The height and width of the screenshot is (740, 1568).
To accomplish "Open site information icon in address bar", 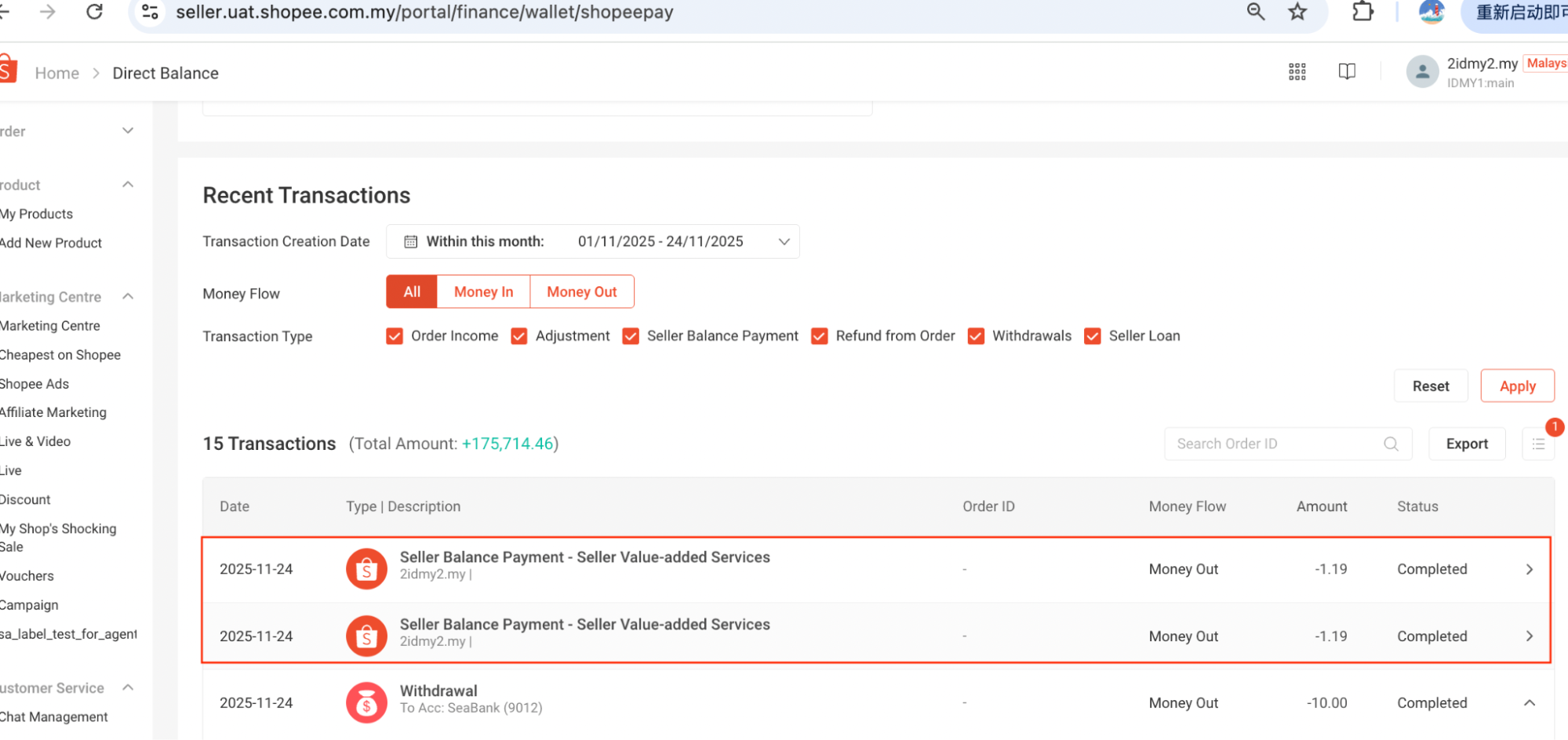I will (150, 12).
